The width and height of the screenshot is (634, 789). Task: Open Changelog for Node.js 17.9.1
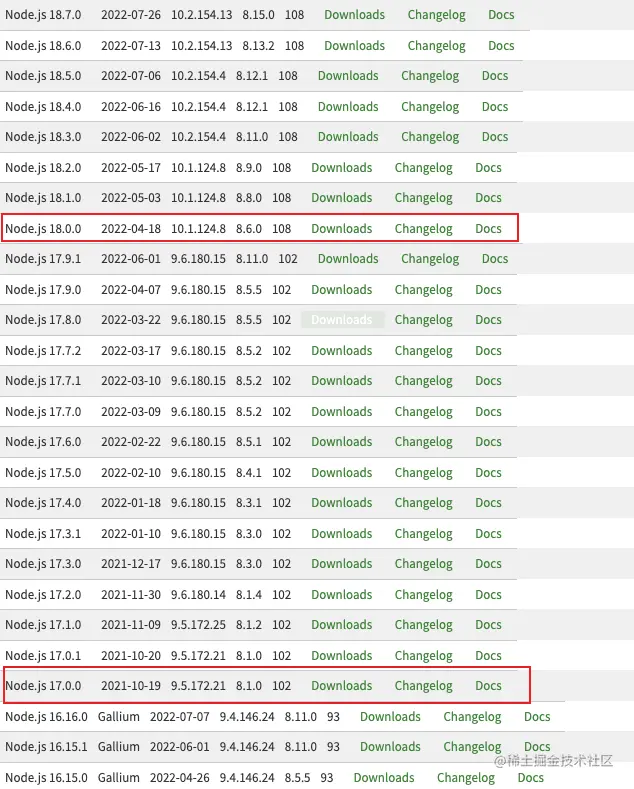tap(430, 259)
